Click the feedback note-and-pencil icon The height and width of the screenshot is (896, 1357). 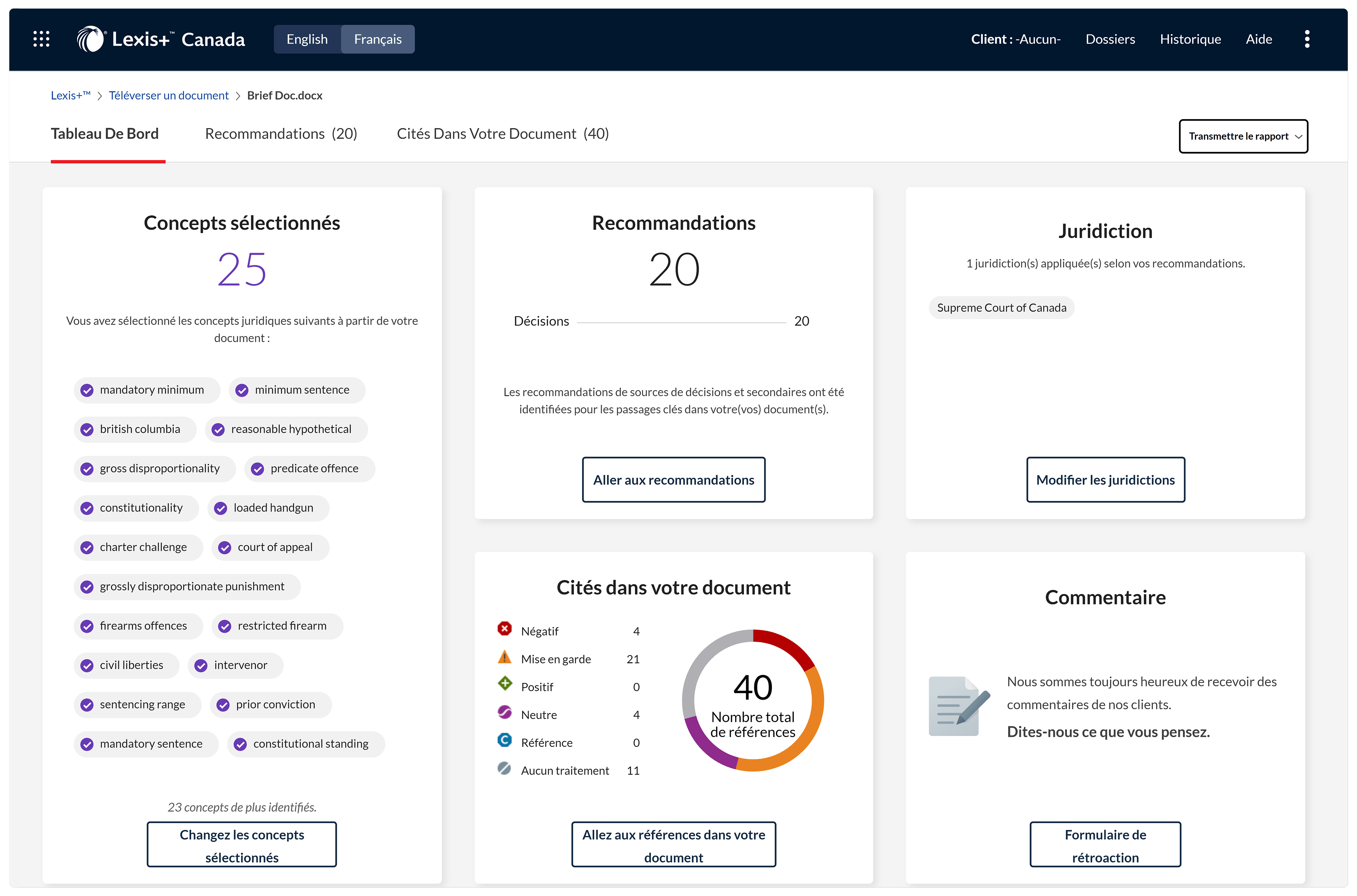pyautogui.click(x=958, y=706)
